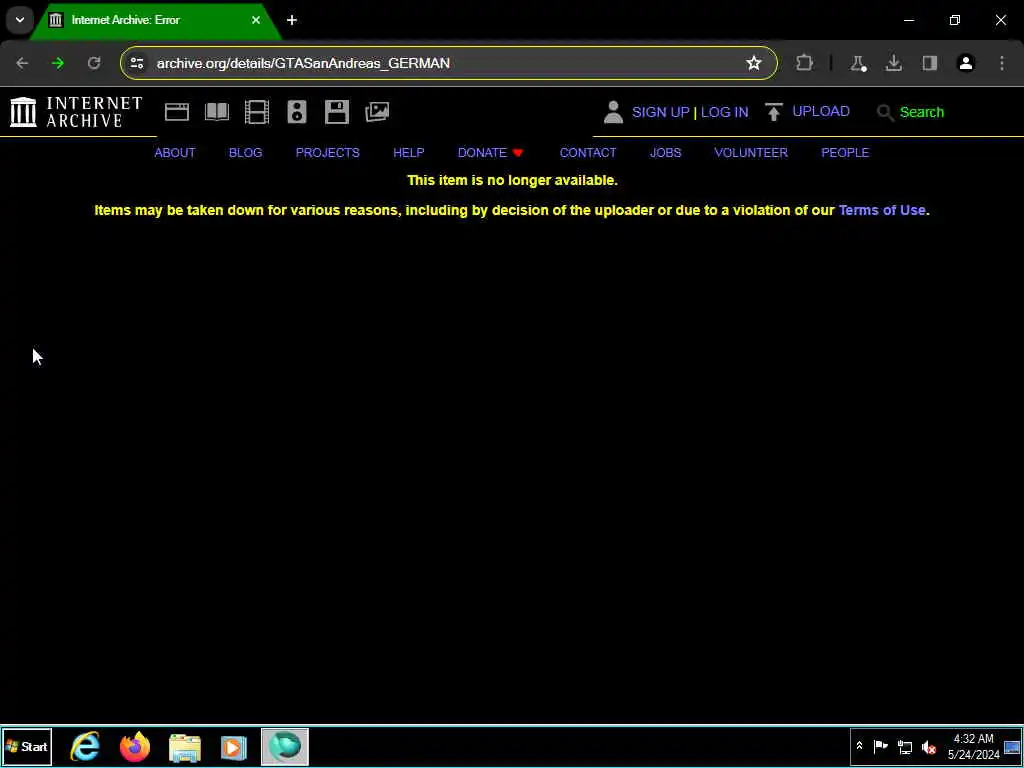Image resolution: width=1024 pixels, height=768 pixels.
Task: Click the Internet Archive logo
Action: pos(76,112)
